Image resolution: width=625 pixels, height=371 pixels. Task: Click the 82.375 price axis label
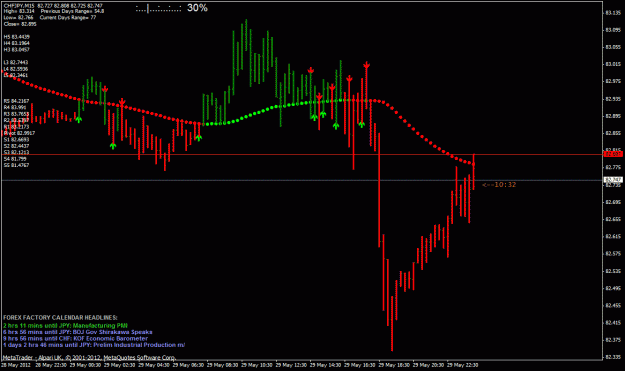[x=613, y=340]
